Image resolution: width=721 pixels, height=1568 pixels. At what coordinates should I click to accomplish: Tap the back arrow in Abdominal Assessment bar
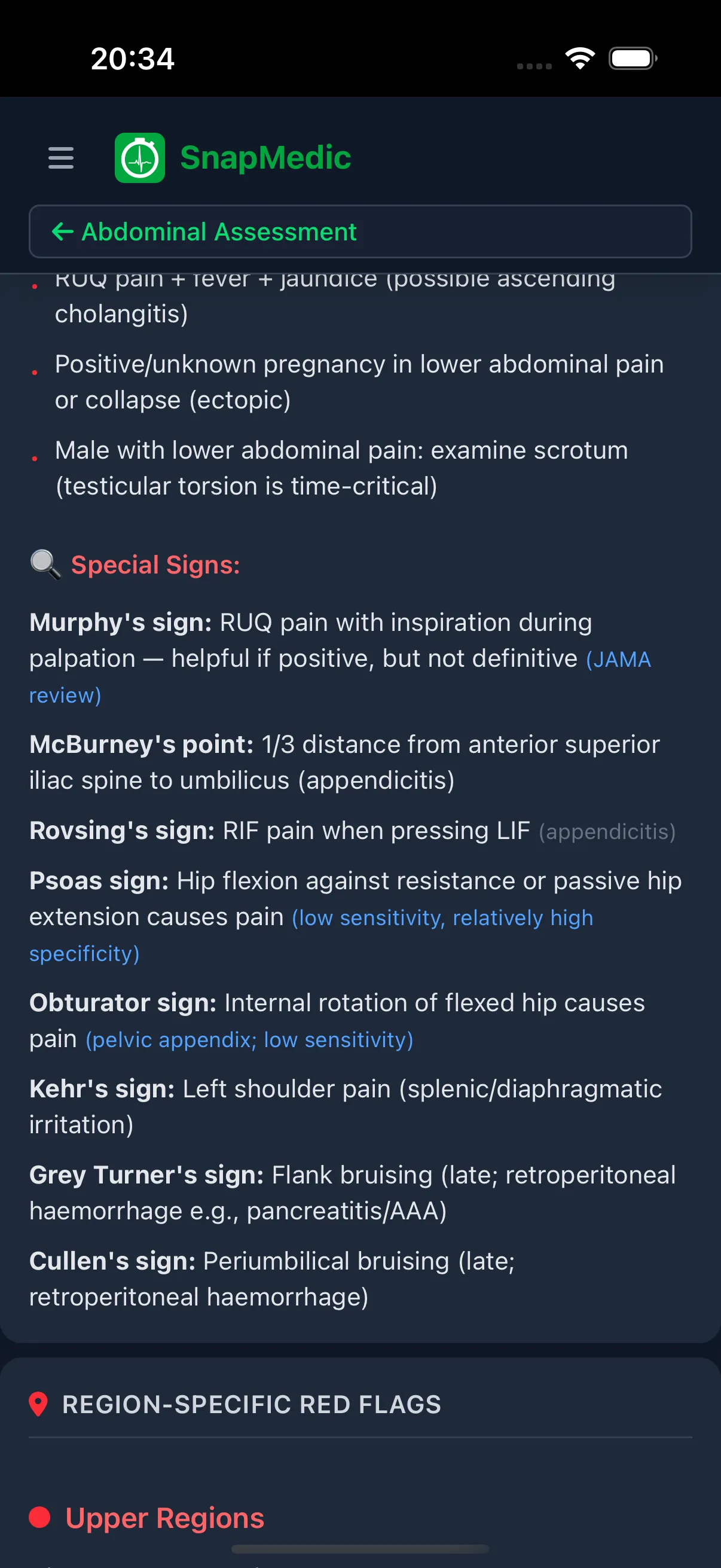pos(63,232)
